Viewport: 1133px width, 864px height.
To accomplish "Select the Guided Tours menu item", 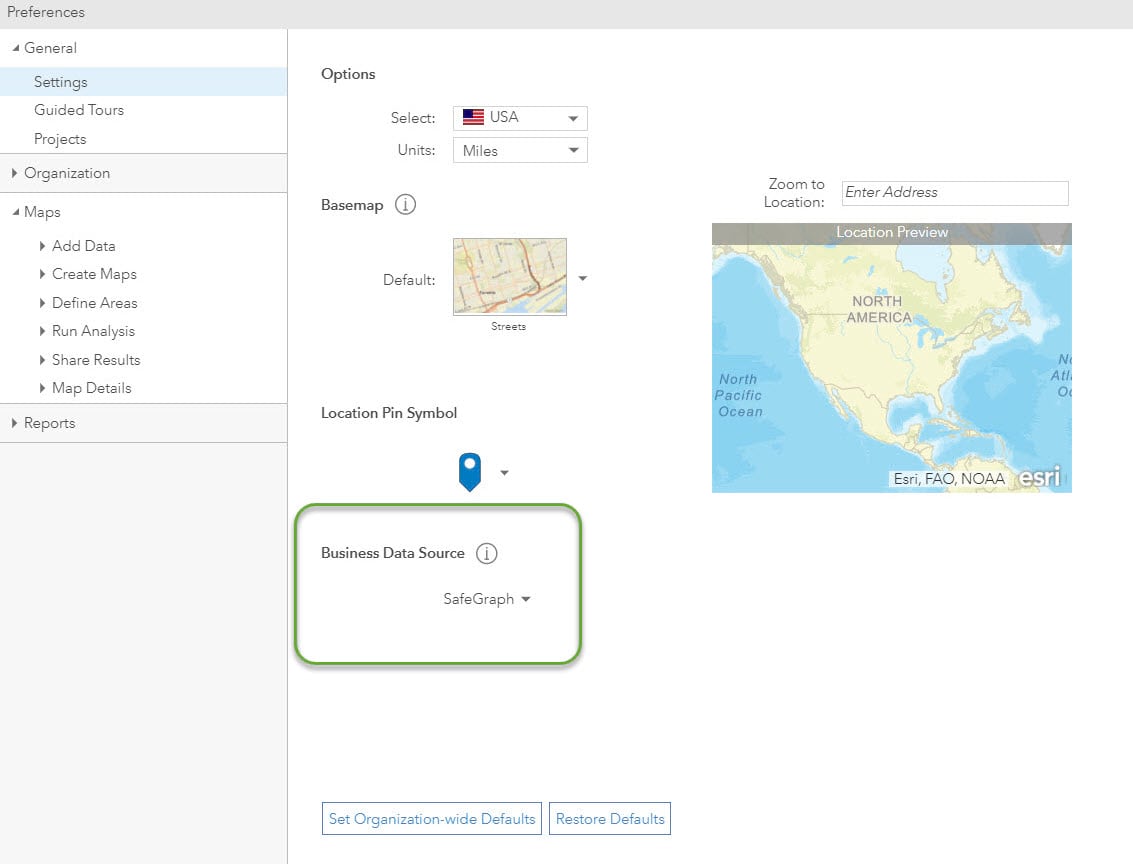I will coord(79,110).
